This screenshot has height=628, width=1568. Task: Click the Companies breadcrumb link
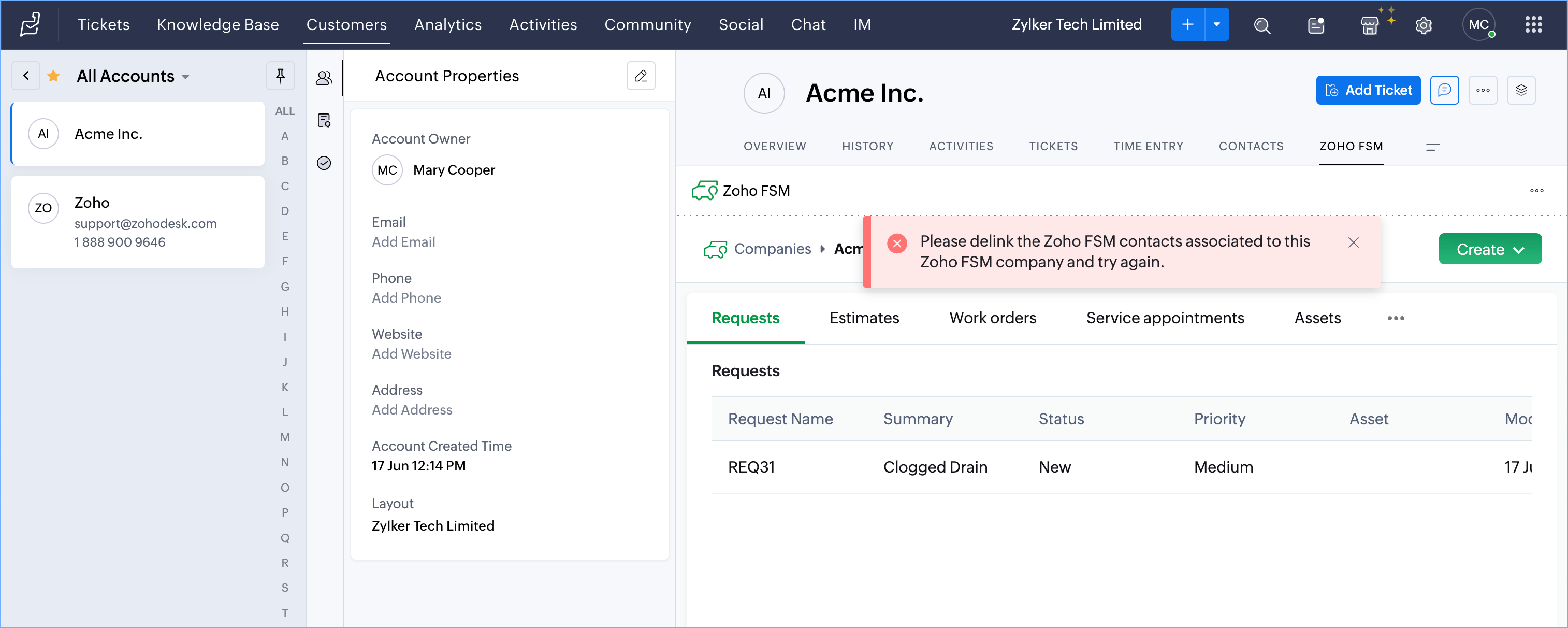point(772,249)
